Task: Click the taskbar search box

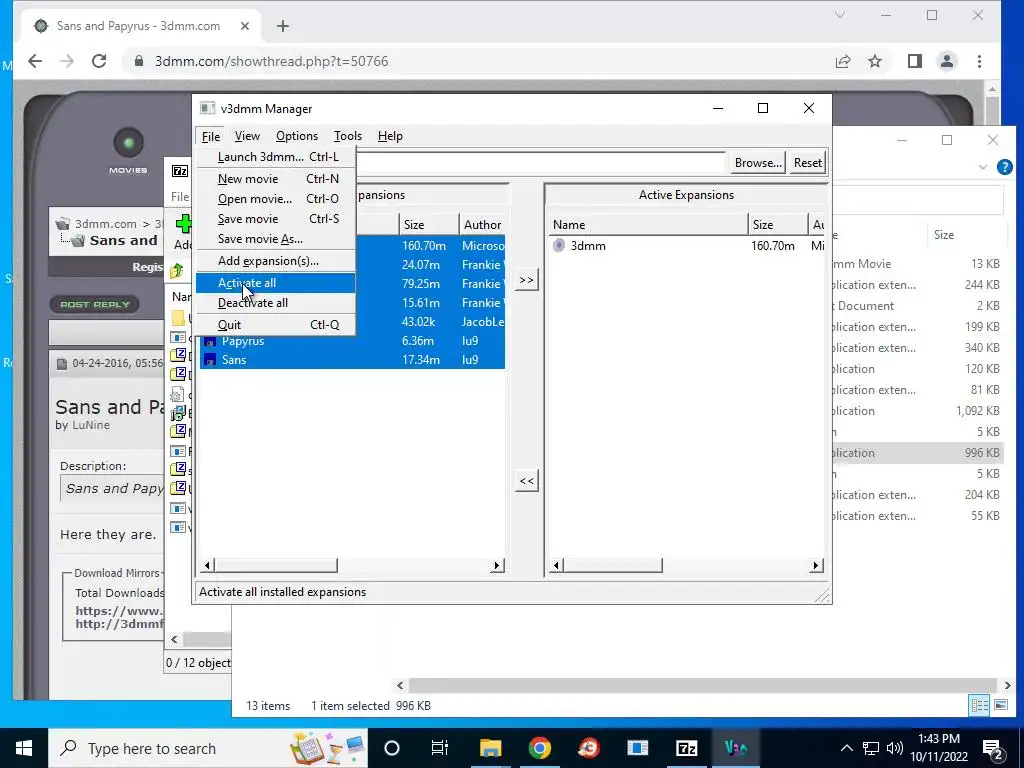Action: (208, 748)
